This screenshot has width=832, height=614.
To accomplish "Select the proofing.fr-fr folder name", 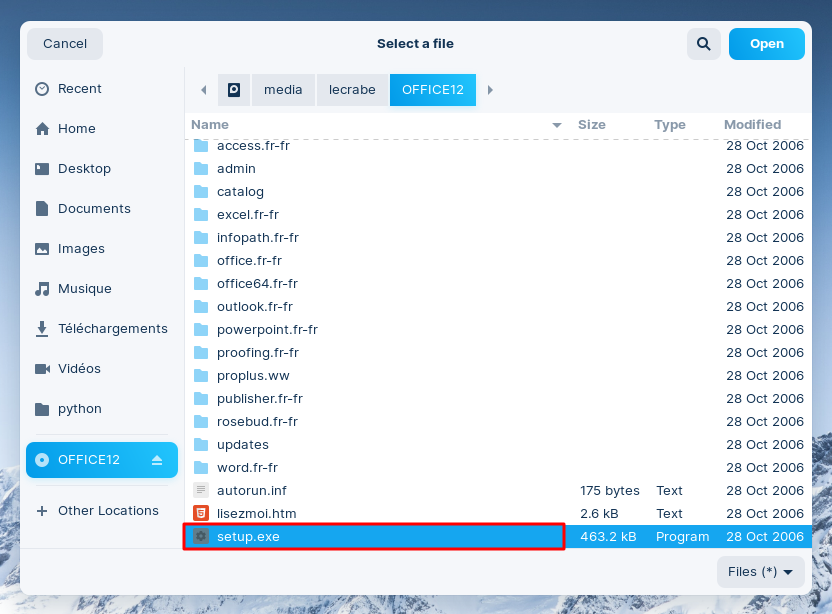I will (258, 352).
